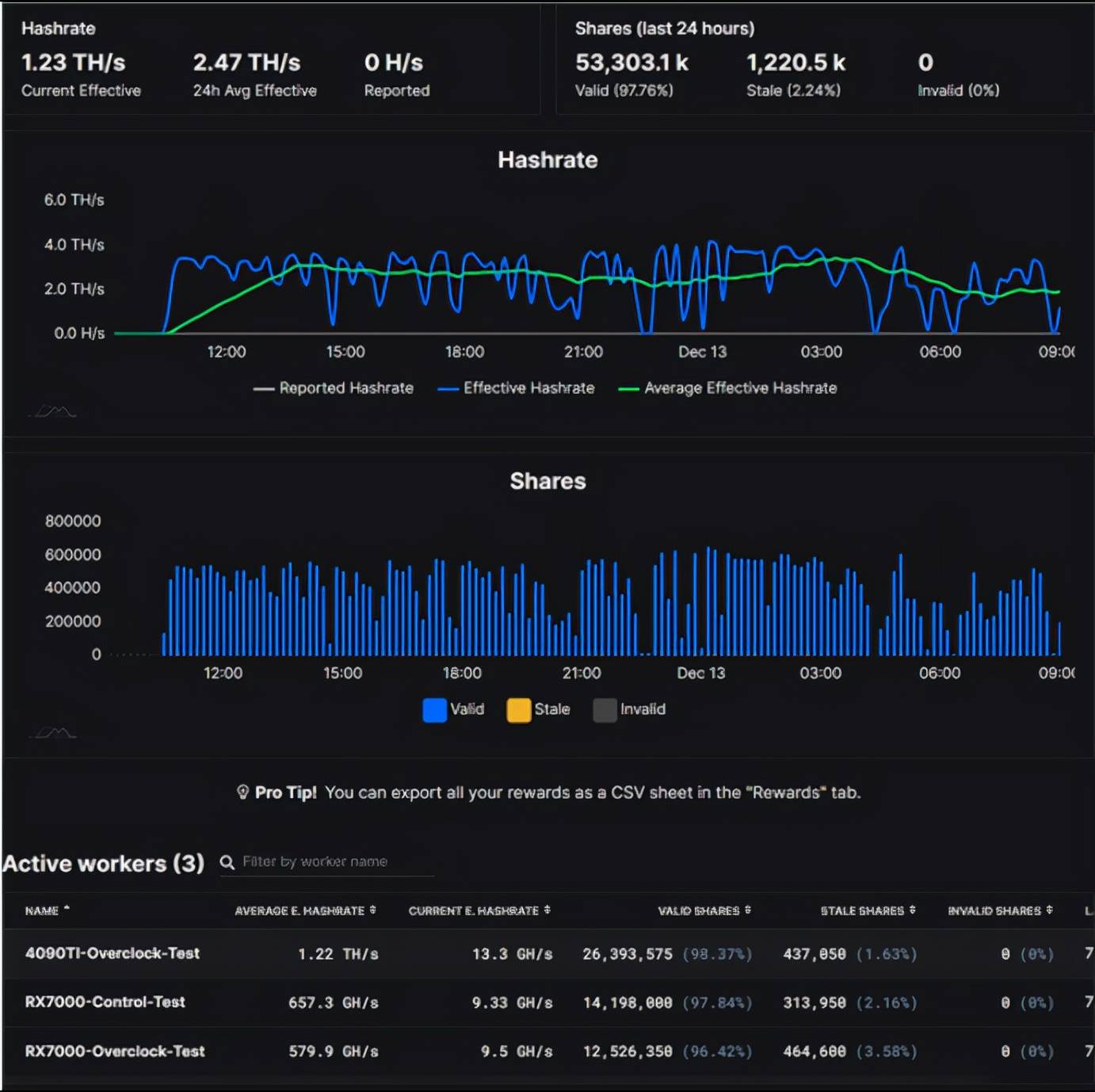
Task: Click sort icon on Average E. Hashrate column
Action: pos(372,910)
